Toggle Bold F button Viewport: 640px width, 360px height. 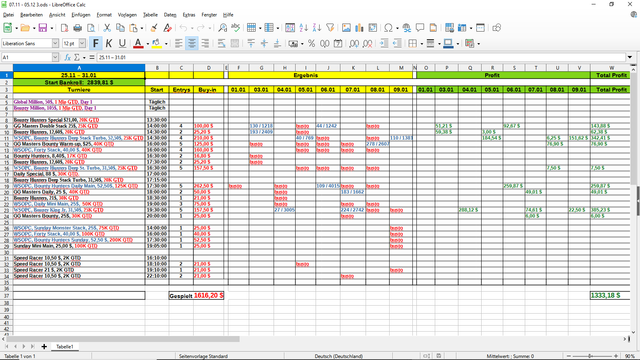(96, 43)
